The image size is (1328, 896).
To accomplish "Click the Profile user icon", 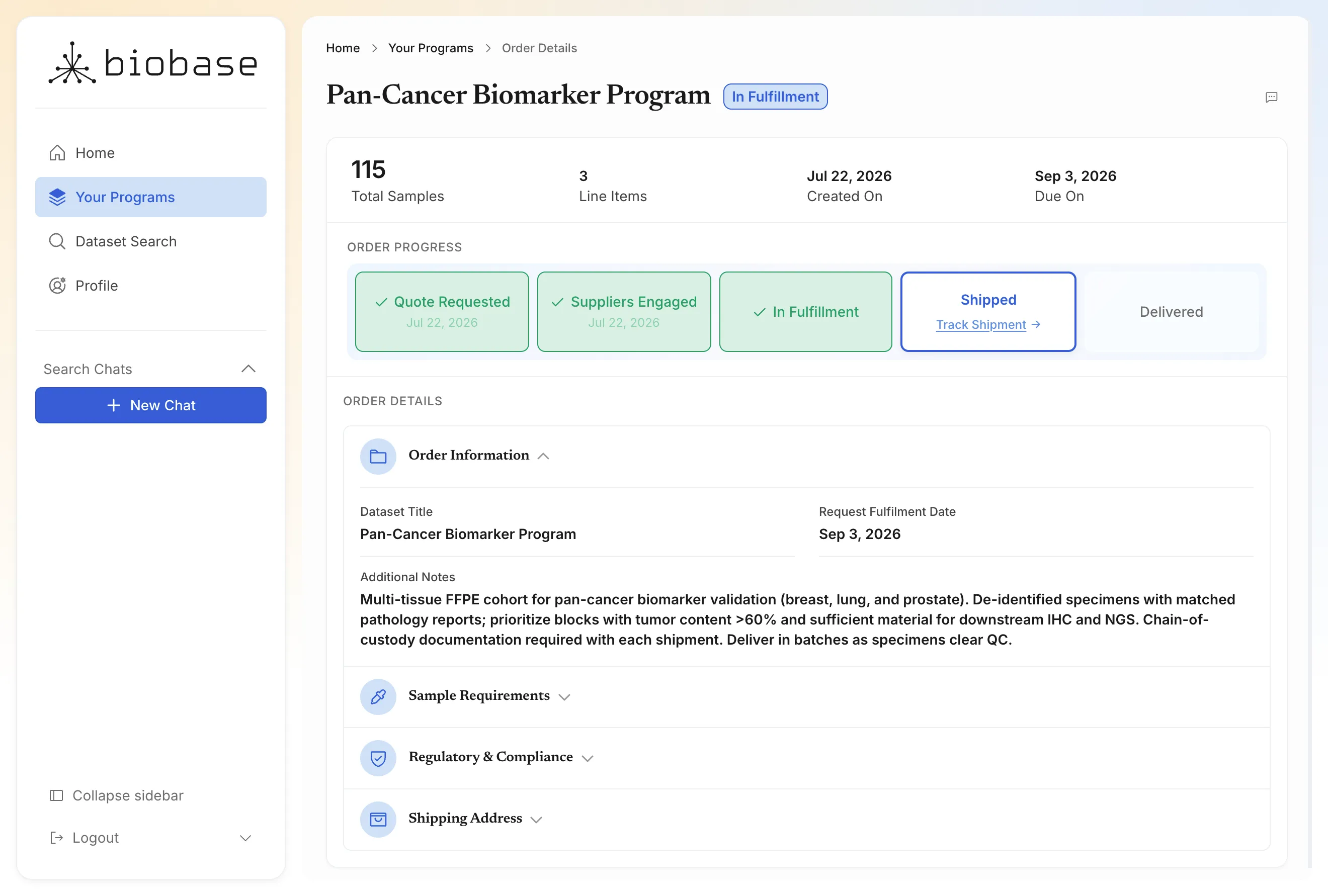I will coord(57,286).
